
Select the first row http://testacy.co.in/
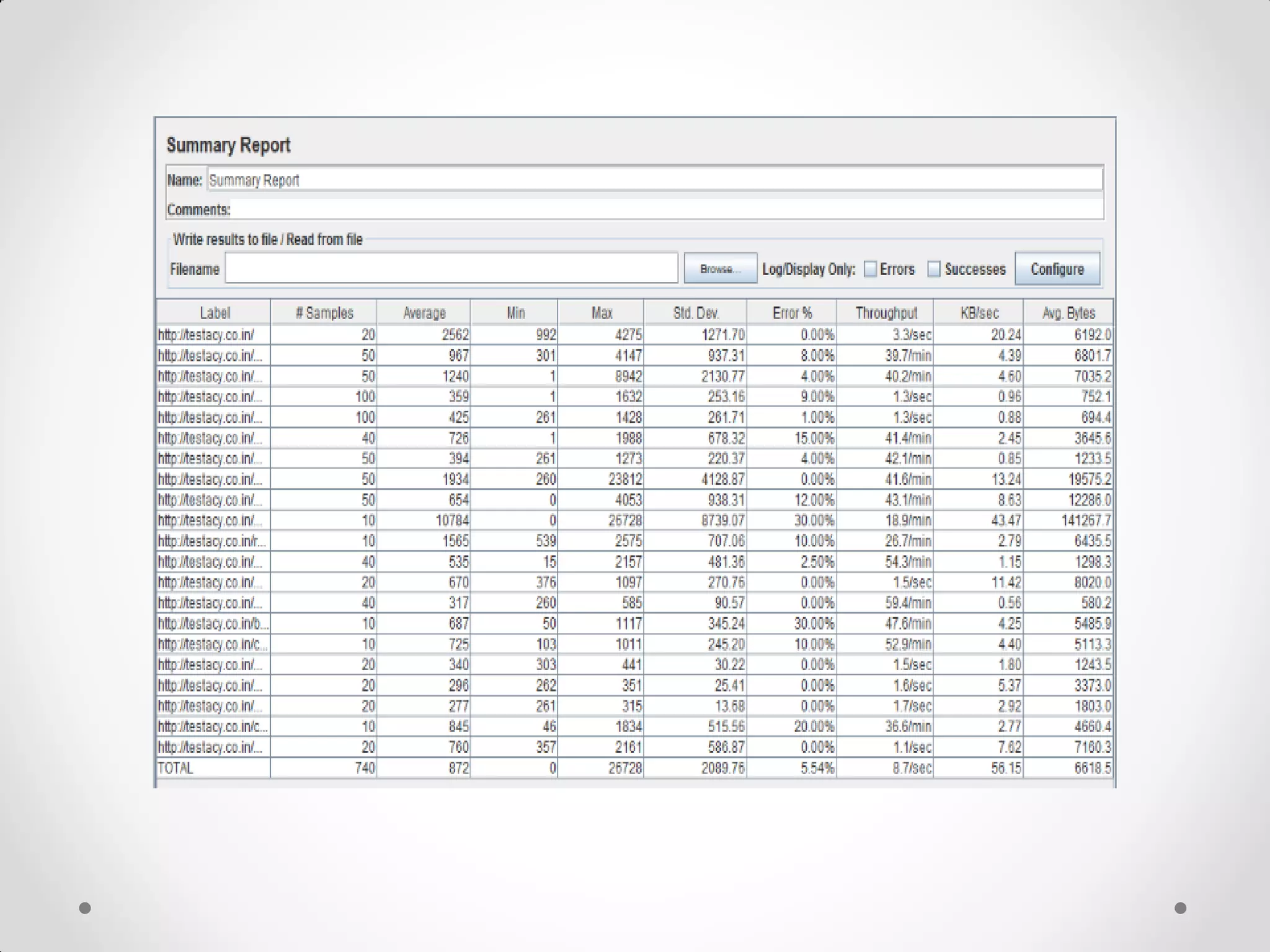point(206,335)
